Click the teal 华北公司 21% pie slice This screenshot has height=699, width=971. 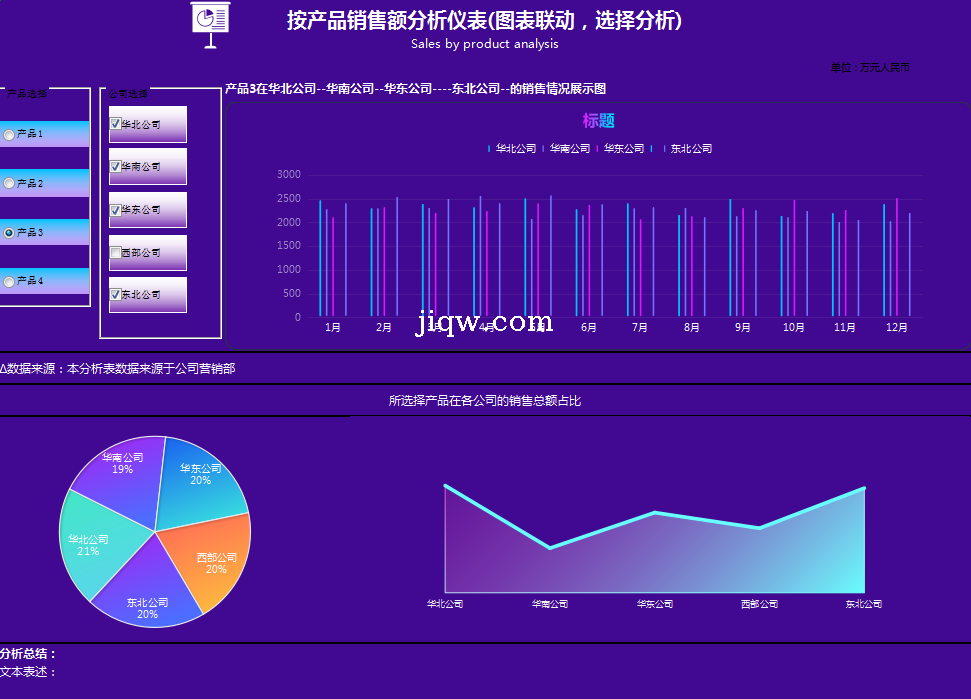pyautogui.click(x=90, y=548)
